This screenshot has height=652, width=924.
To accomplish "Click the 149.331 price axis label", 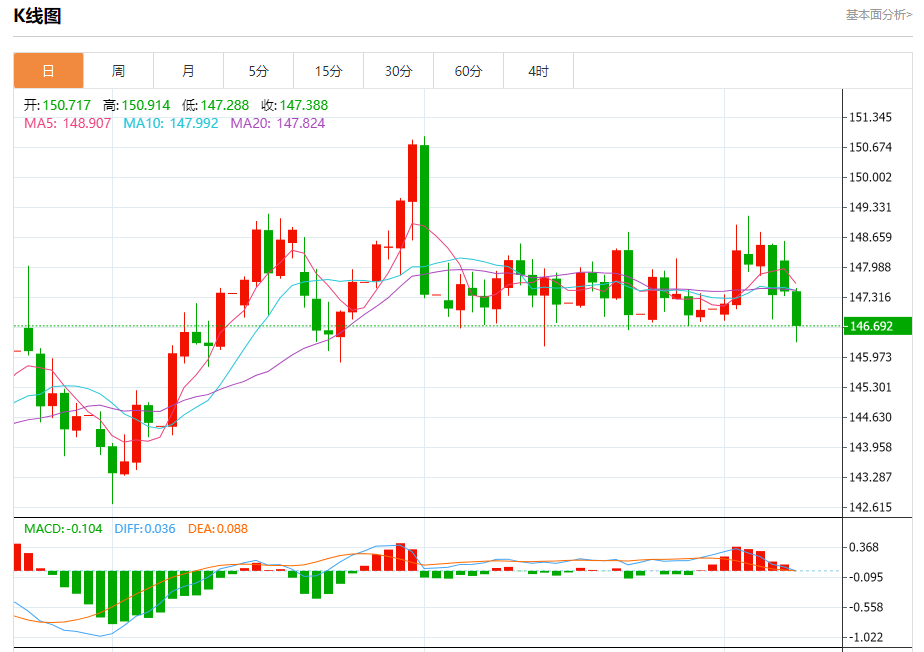I will (x=870, y=208).
